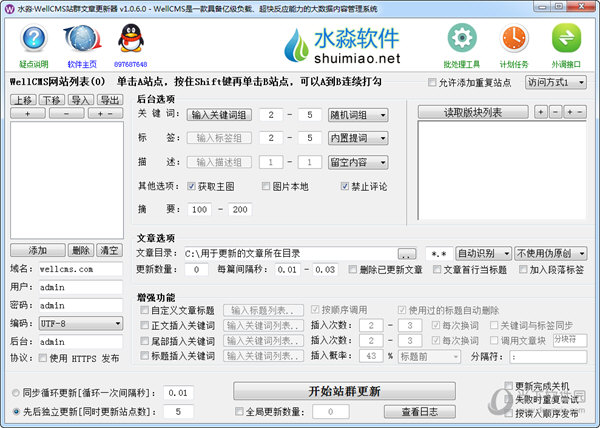Enable 更新完成关机 checkbox
The width and height of the screenshot is (600, 428).
point(508,386)
